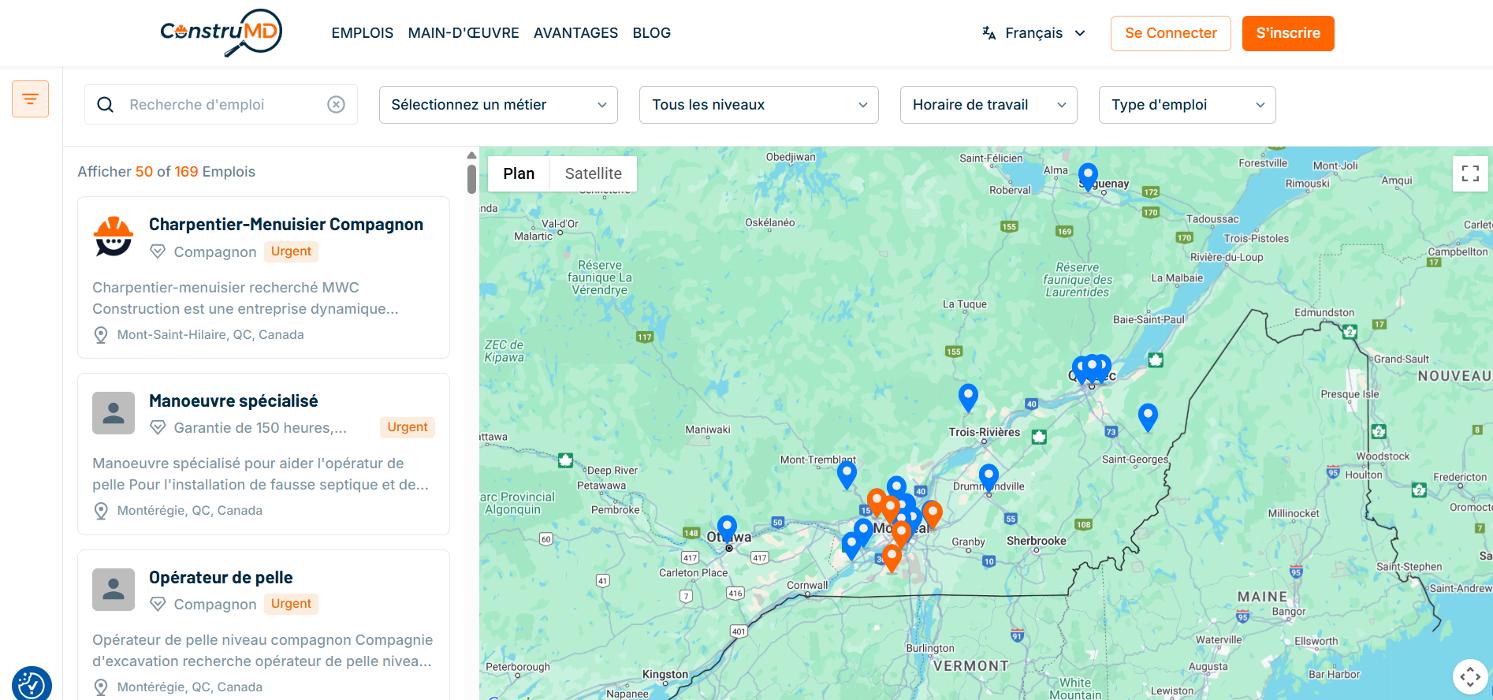Click the blue map pin at Saguenay

(x=1087, y=176)
